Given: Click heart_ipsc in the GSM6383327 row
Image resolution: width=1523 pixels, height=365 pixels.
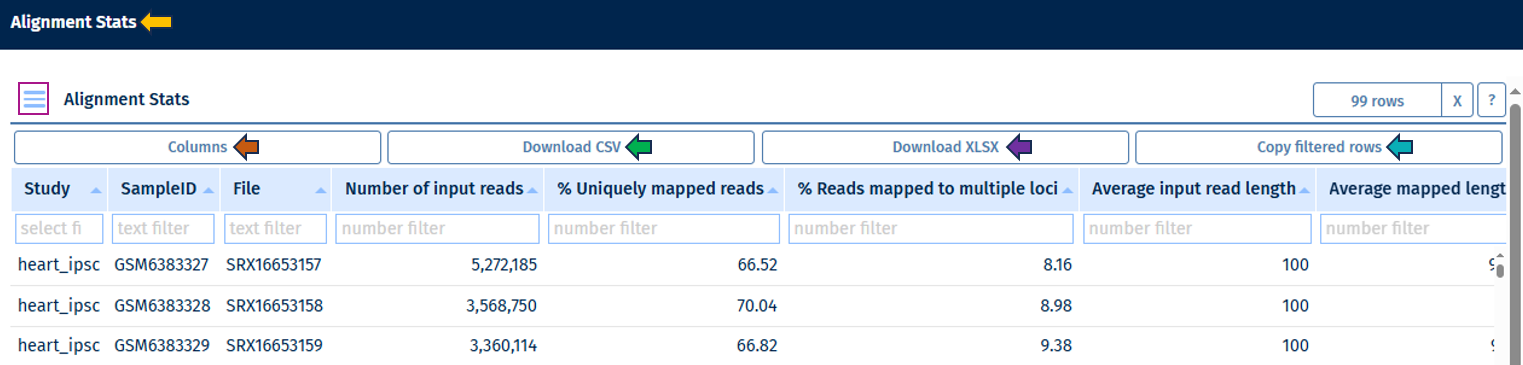Looking at the screenshot, I should pyautogui.click(x=59, y=265).
